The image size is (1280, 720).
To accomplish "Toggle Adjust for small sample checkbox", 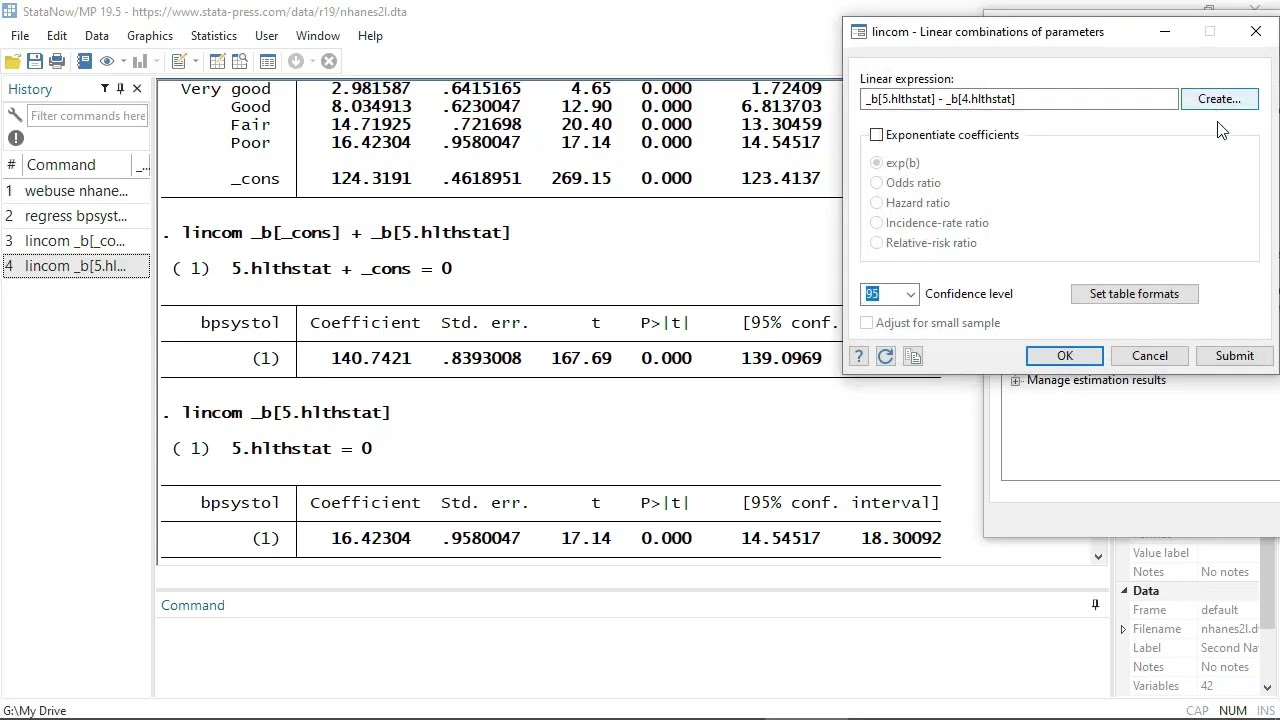I will tap(867, 323).
